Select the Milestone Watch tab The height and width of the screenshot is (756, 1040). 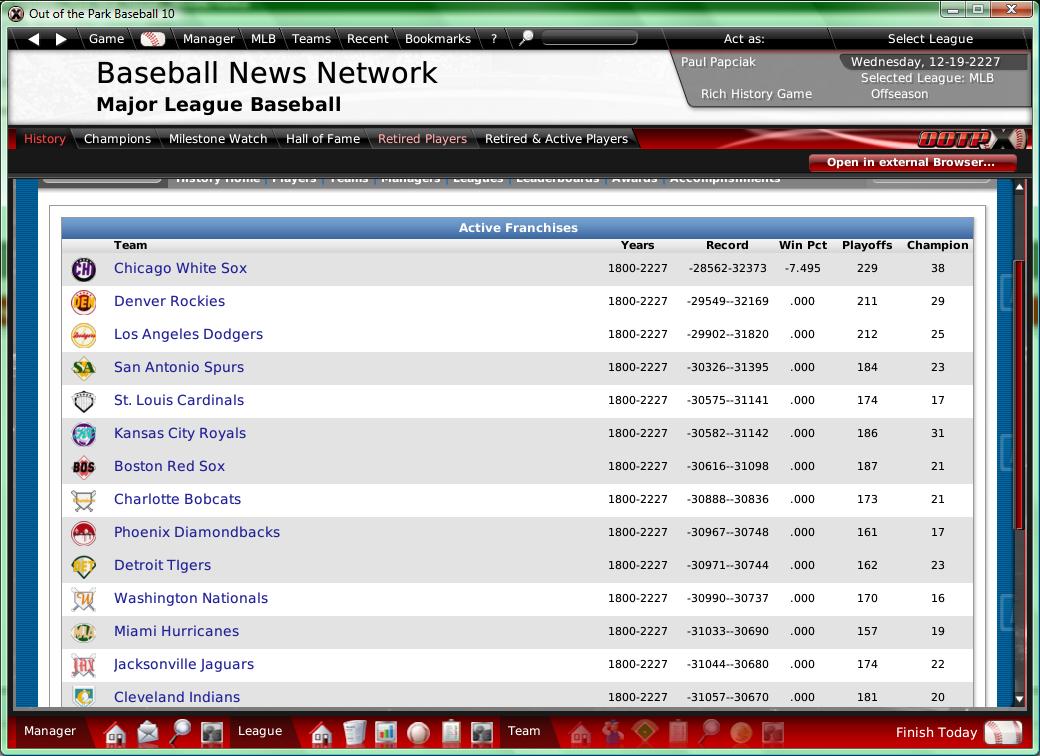coord(218,139)
